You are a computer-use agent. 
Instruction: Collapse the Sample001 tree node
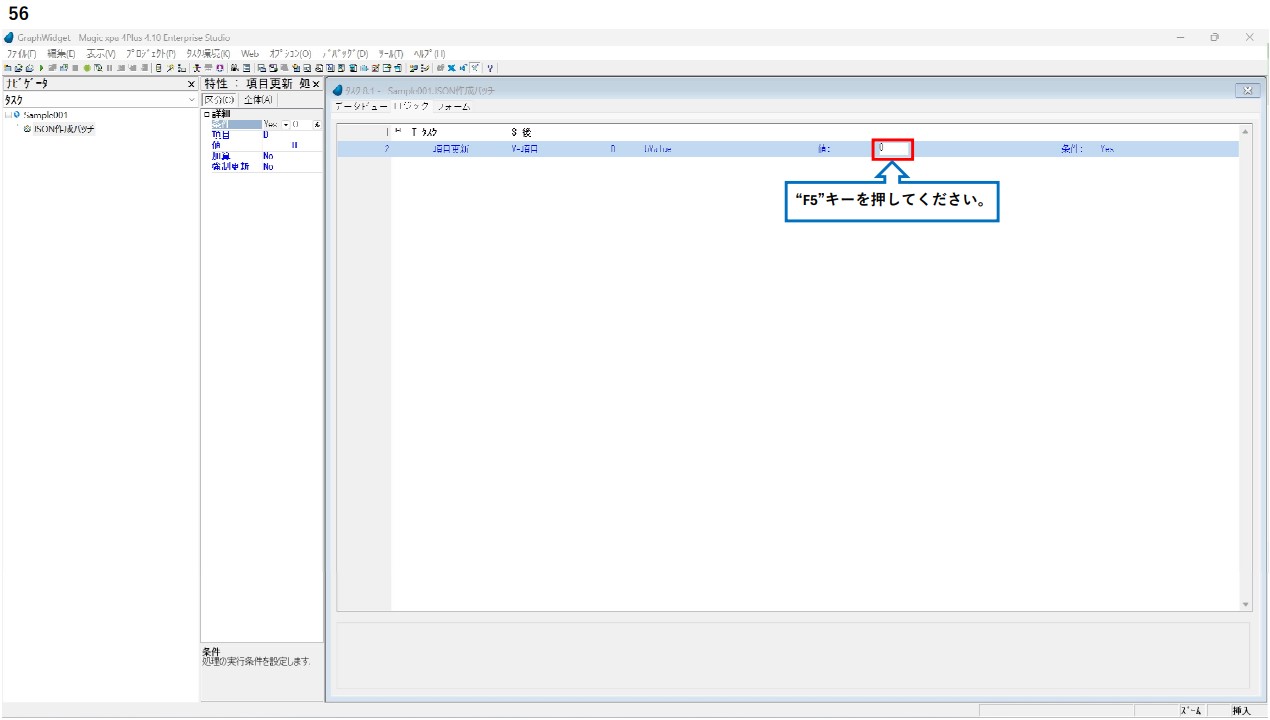pos(8,115)
